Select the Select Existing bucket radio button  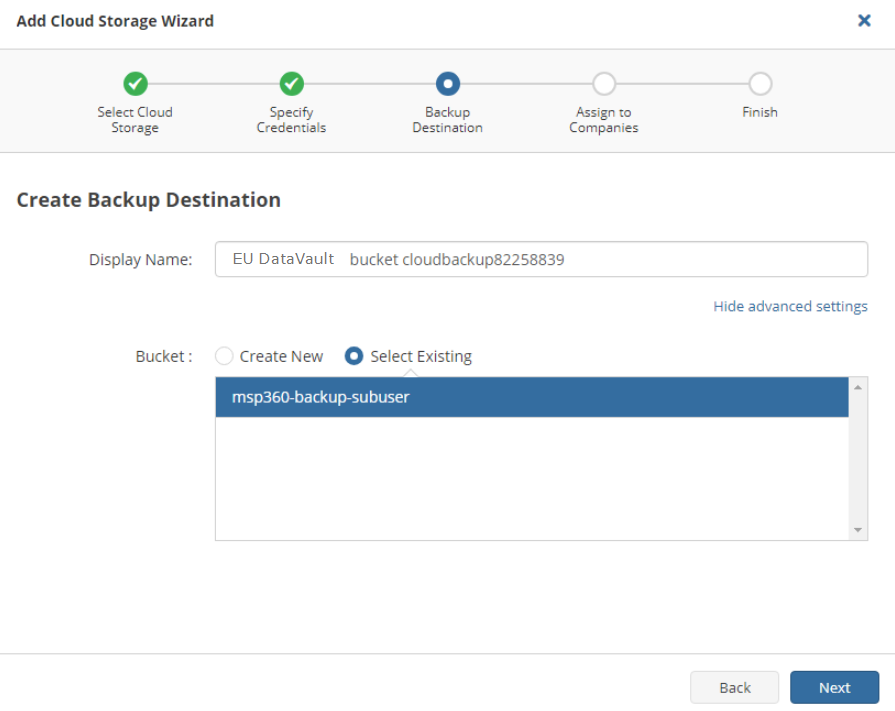tap(354, 356)
